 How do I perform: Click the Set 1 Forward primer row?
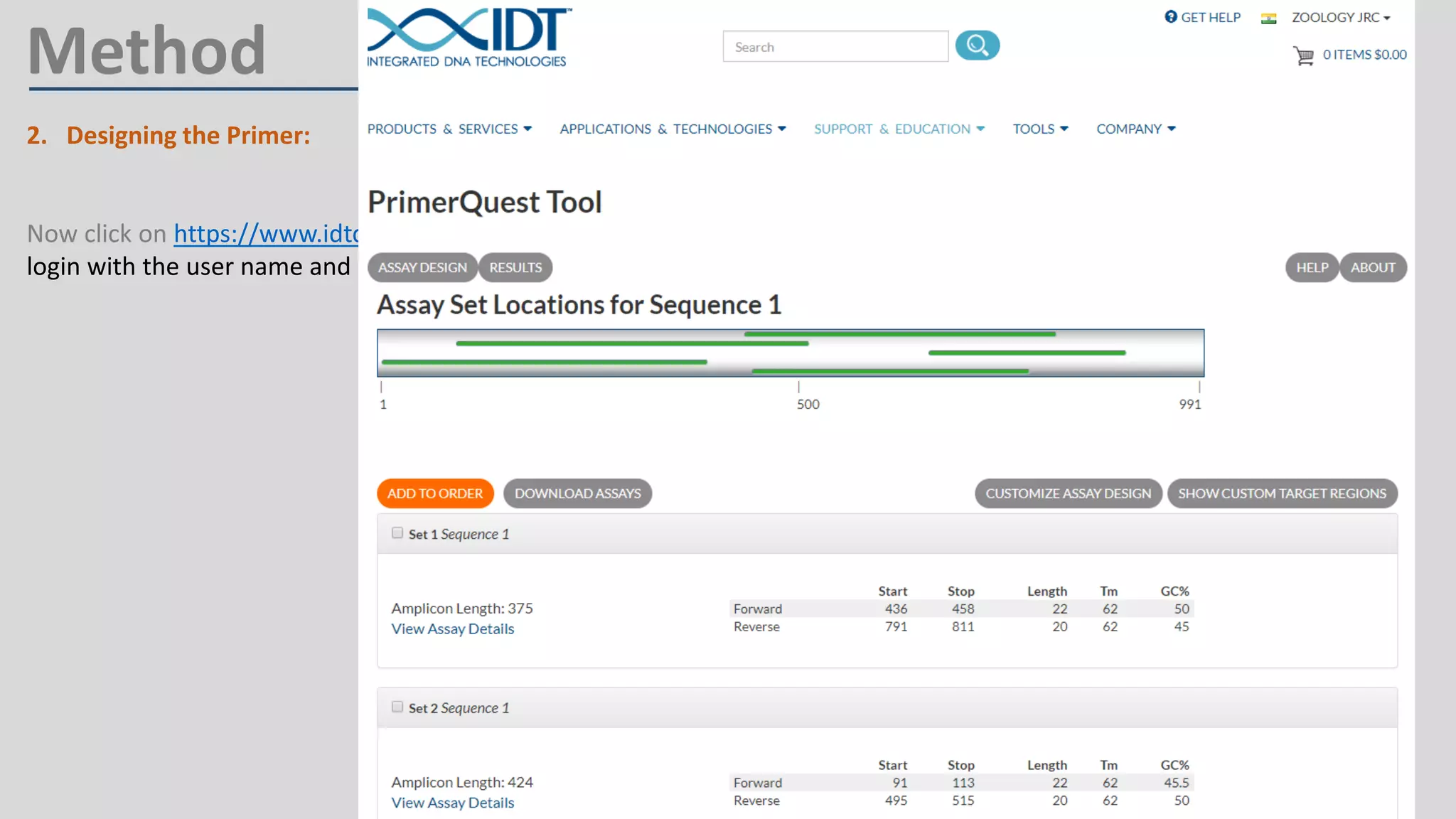click(x=961, y=609)
